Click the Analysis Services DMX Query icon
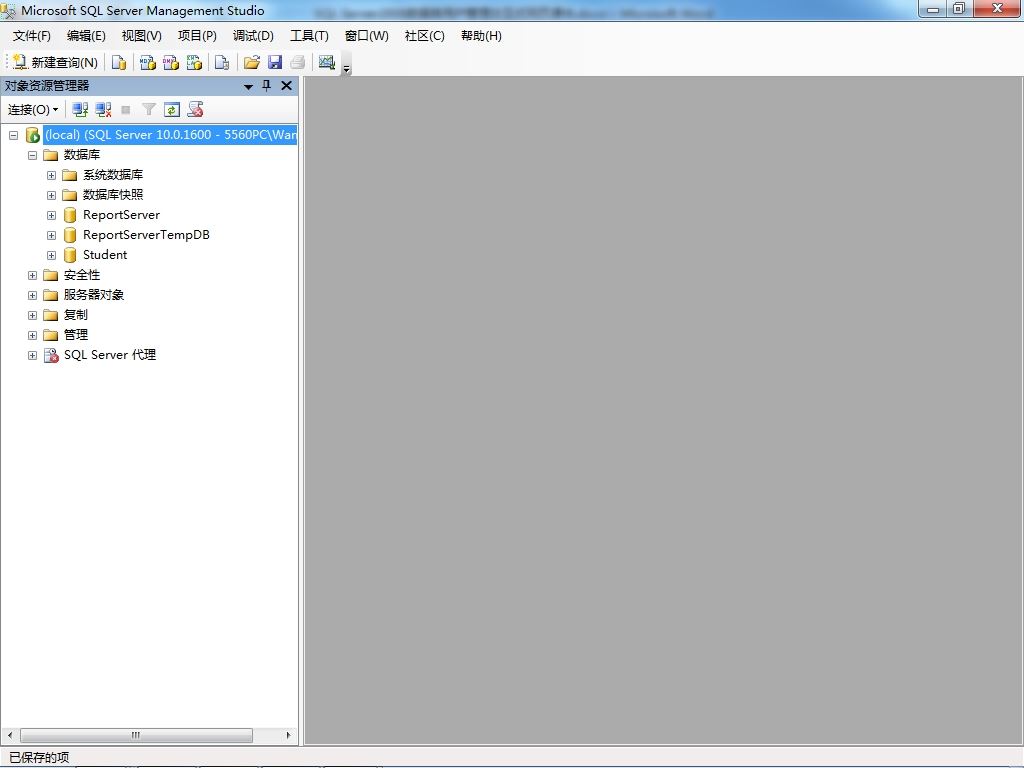This screenshot has height=768, width=1024. click(171, 63)
